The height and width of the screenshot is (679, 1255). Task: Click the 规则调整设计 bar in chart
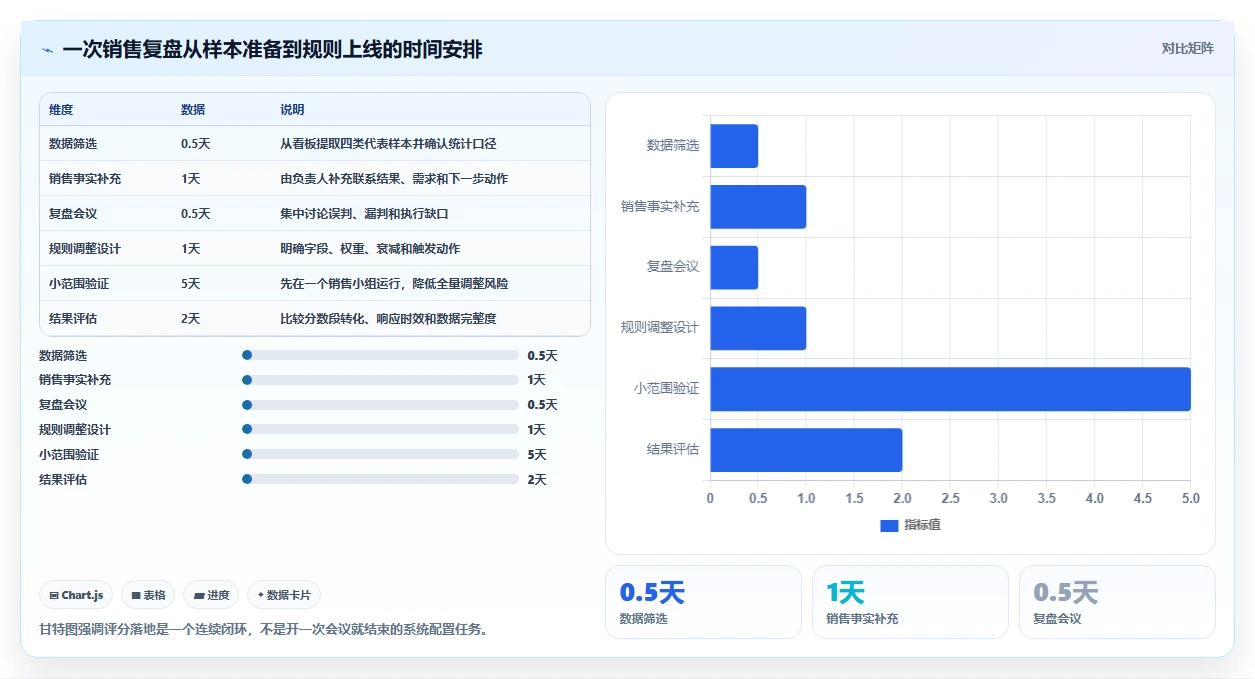758,328
